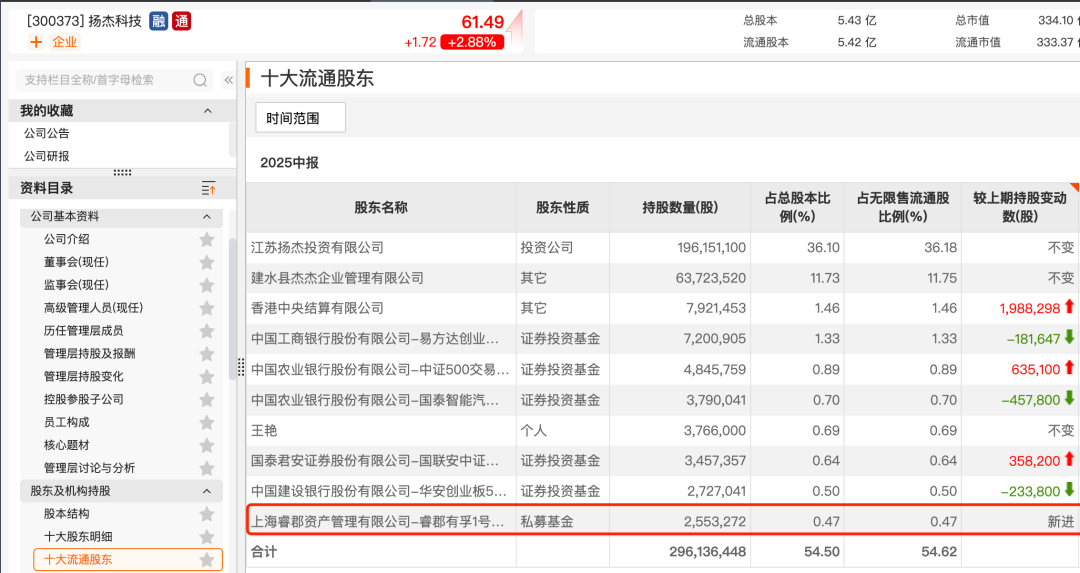
Task: Click the panel resize handle between sidebar and table
Action: pyautogui.click(x=240, y=368)
